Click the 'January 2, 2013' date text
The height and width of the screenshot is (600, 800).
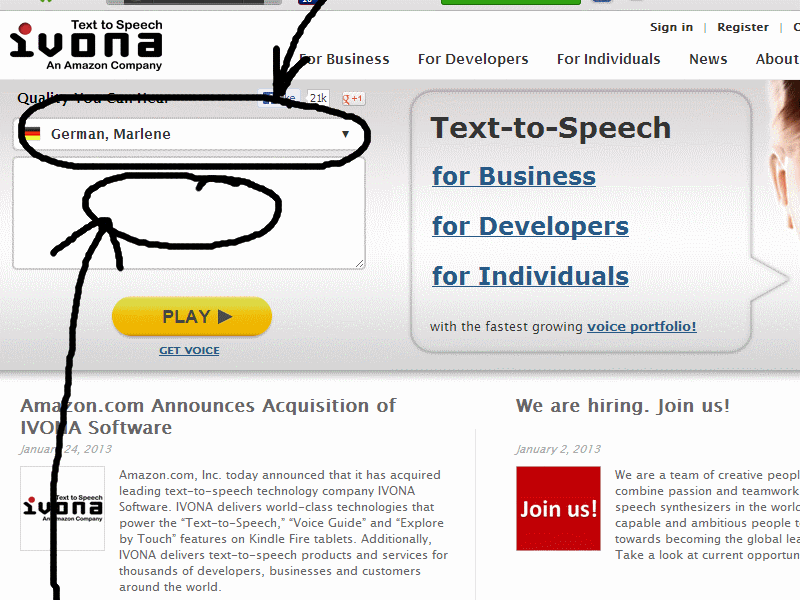(558, 449)
